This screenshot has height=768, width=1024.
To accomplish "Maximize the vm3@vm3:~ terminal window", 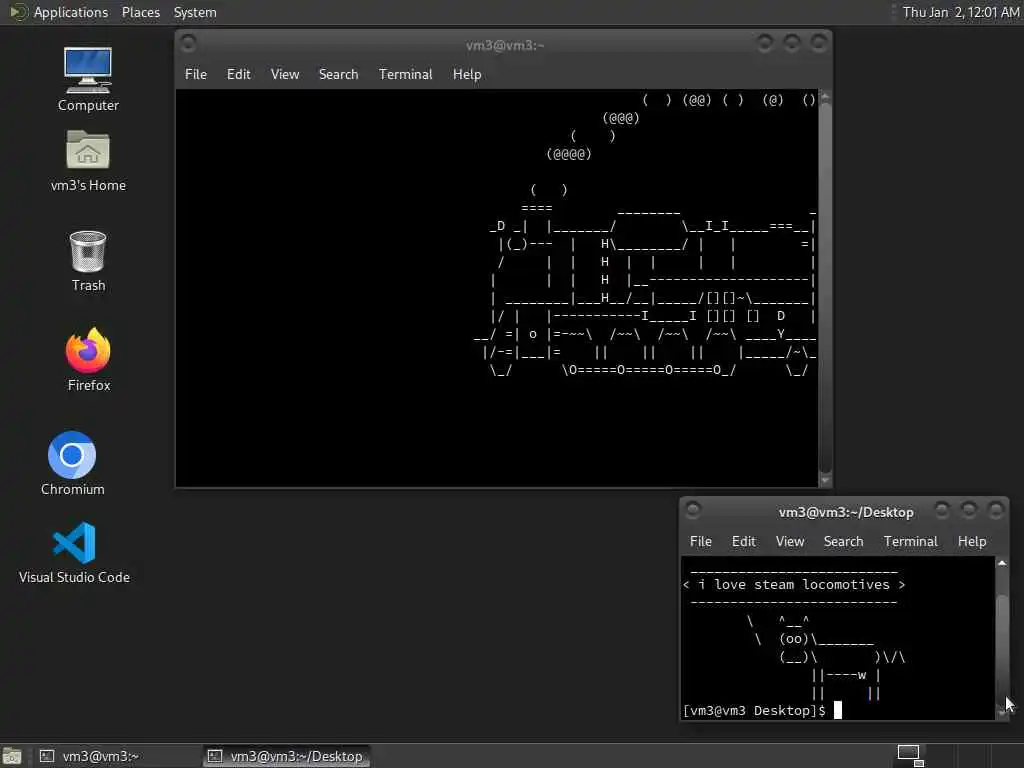I will click(x=792, y=44).
